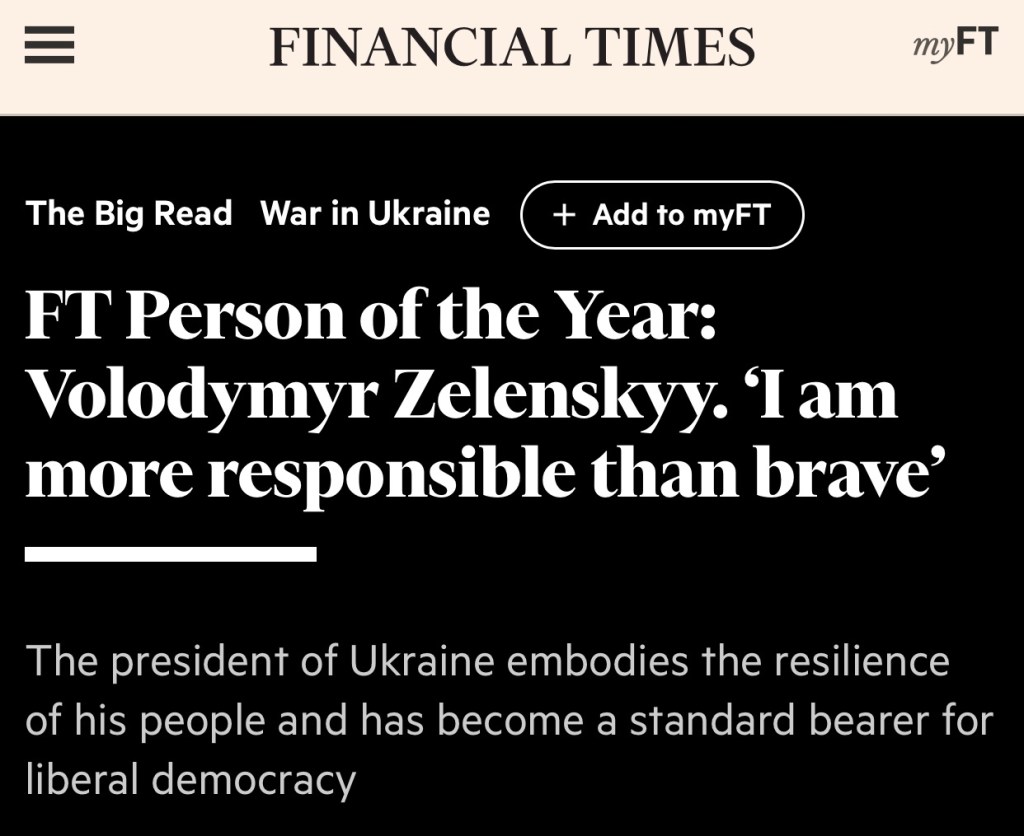Open the War in Ukraine topic
This screenshot has height=836, width=1024.
click(x=375, y=213)
